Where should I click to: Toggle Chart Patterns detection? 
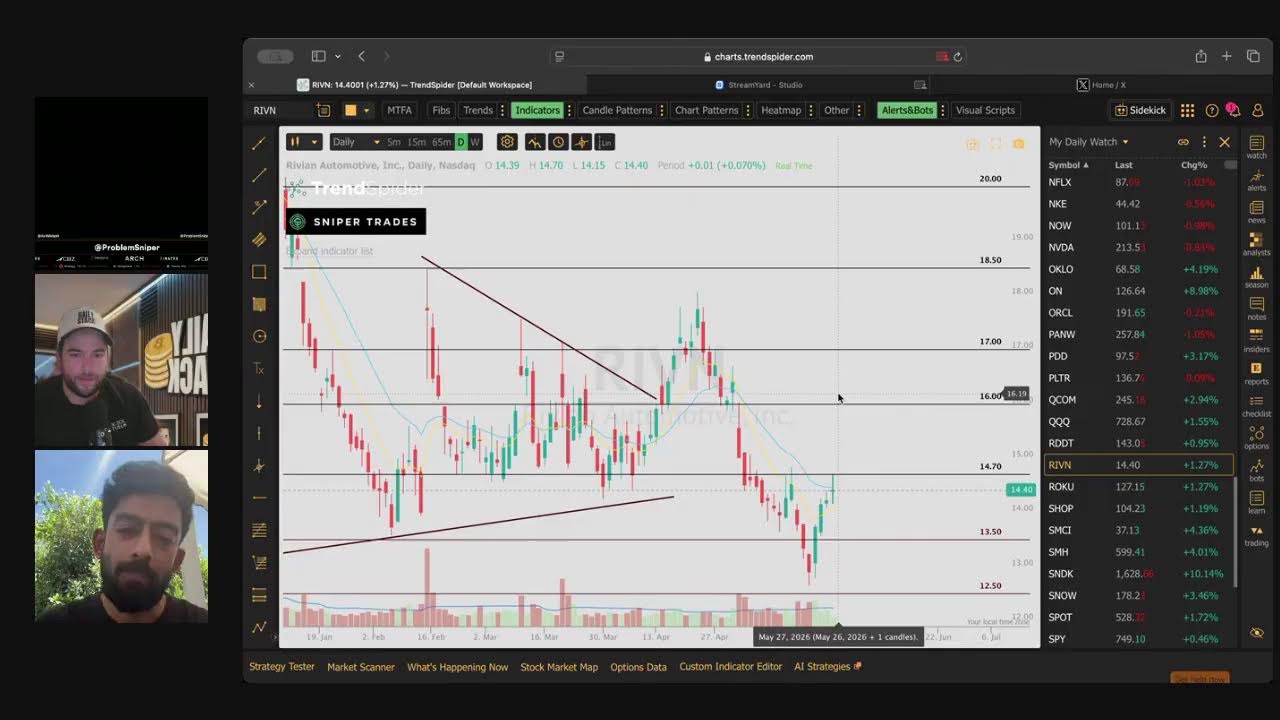[x=706, y=110]
